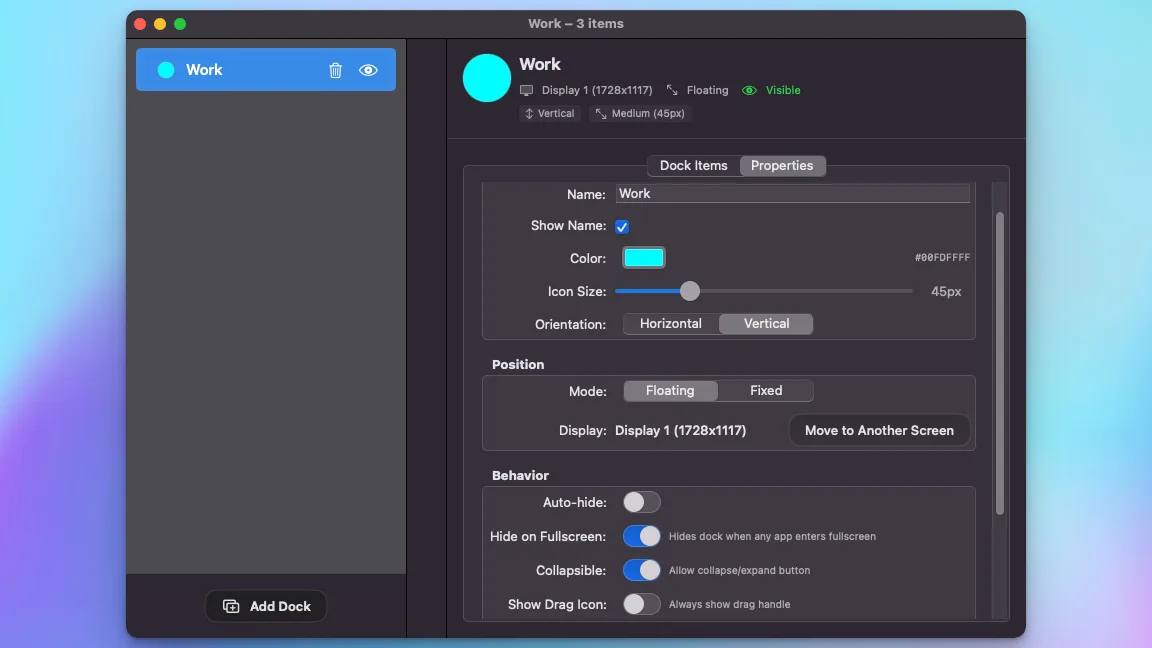Set orientation to Vertical
The width and height of the screenshot is (1152, 648).
click(x=766, y=324)
